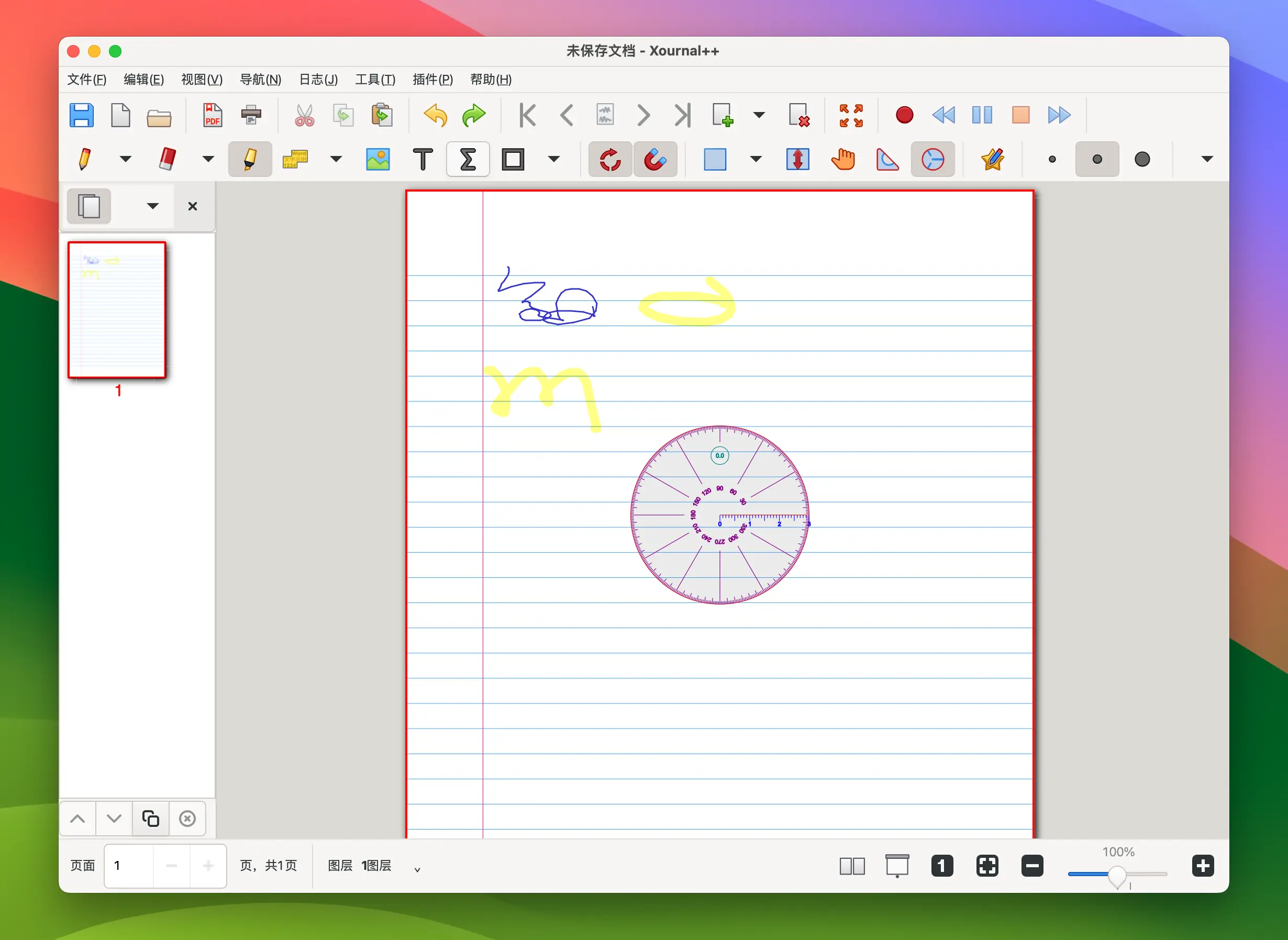Select the Eraser tool
This screenshot has height=940, width=1288.
(168, 159)
